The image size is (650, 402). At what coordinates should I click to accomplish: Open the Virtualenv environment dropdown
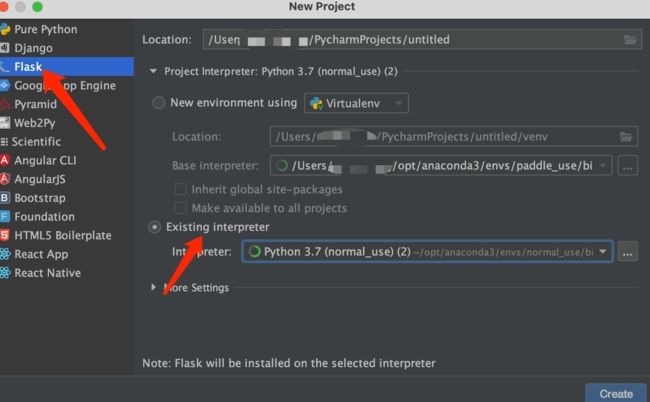(x=356, y=103)
